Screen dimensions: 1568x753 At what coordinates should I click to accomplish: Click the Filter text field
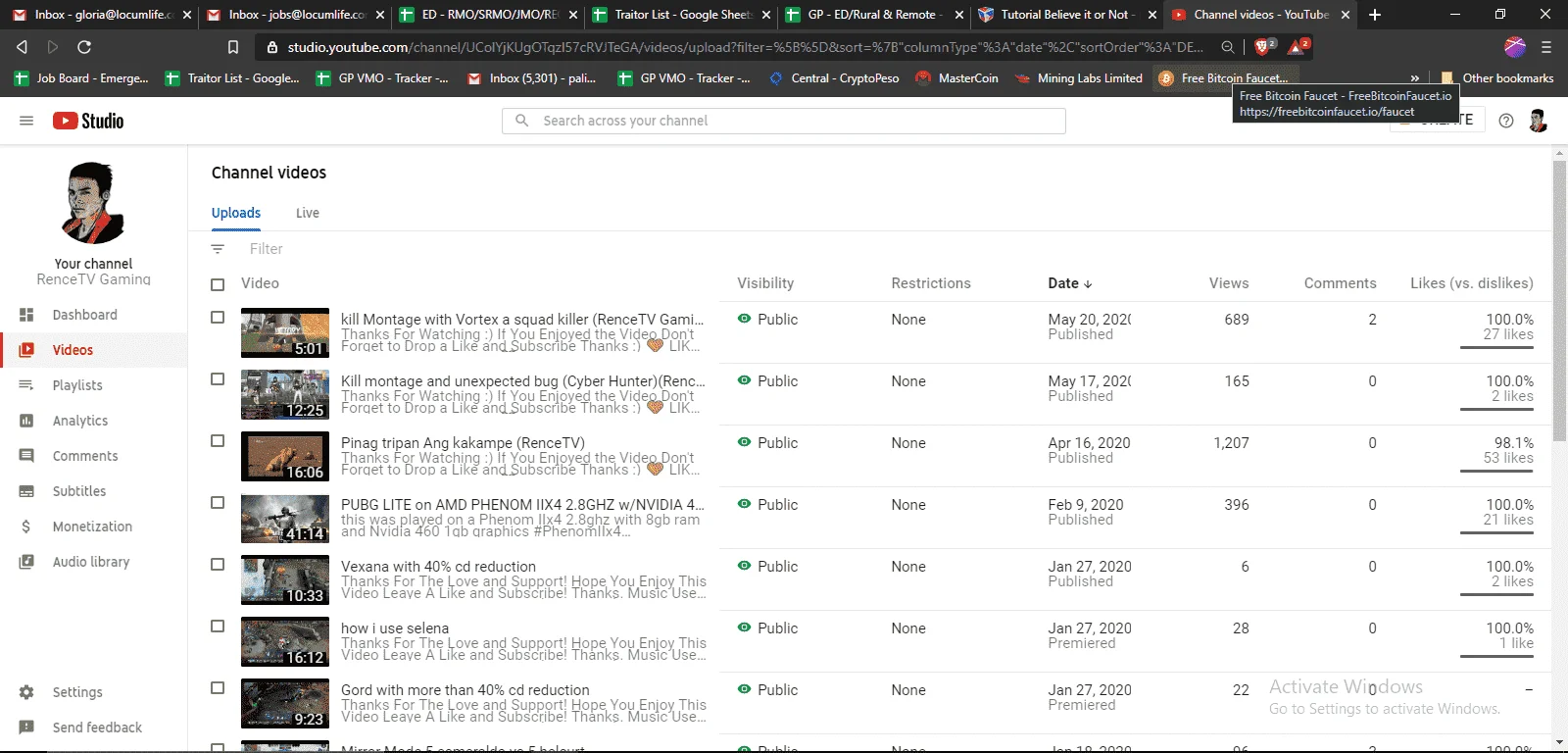(267, 249)
